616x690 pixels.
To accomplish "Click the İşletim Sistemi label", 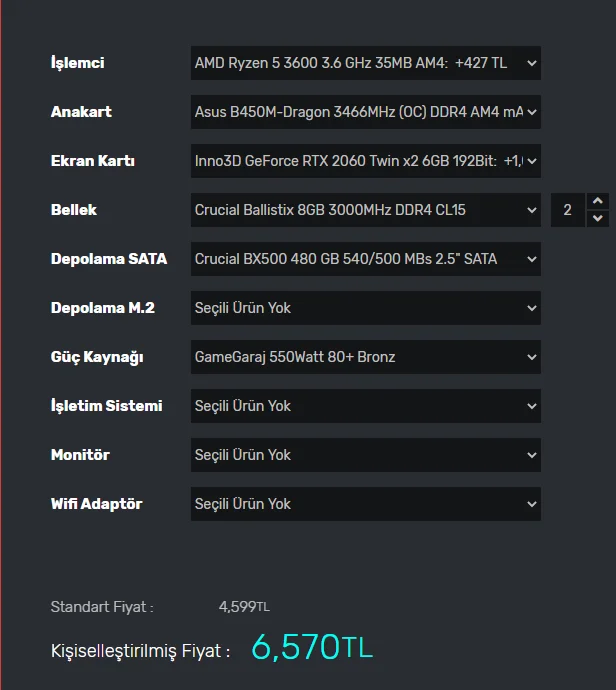I will click(x=106, y=406).
